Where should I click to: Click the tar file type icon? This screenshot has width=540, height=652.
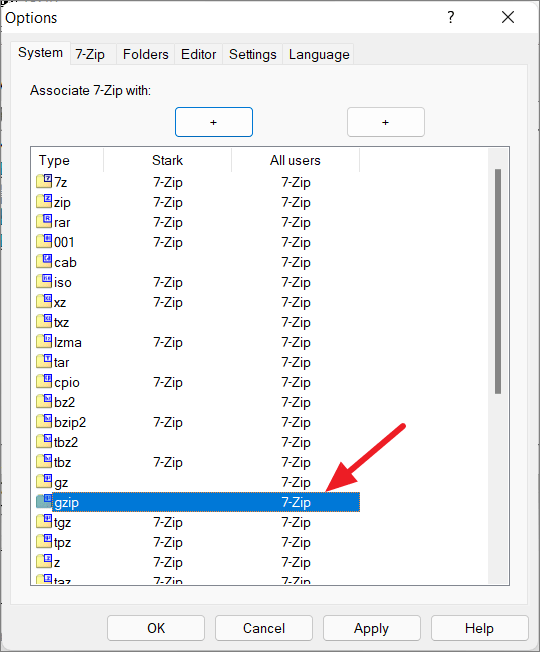coord(44,361)
